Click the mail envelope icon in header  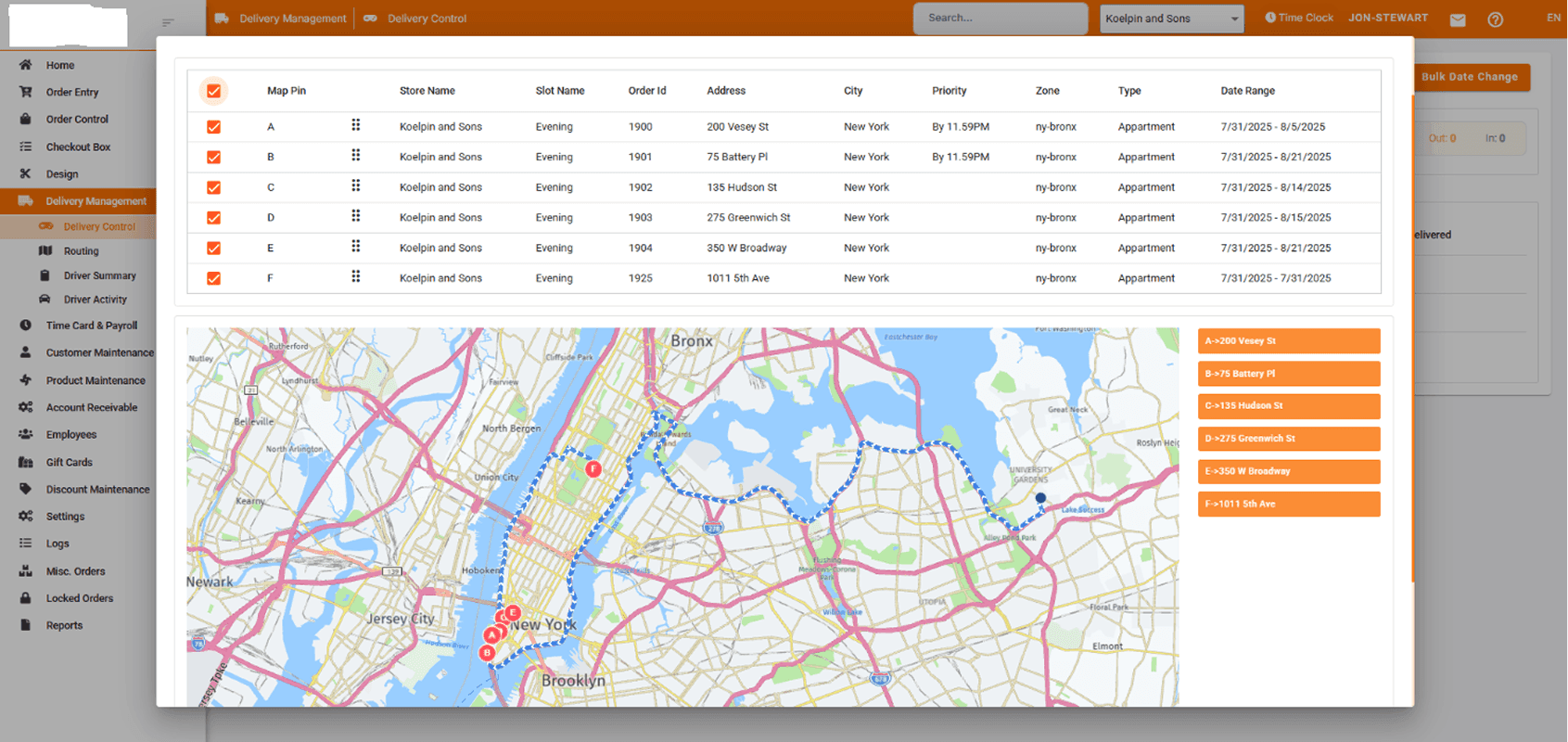[x=1458, y=19]
